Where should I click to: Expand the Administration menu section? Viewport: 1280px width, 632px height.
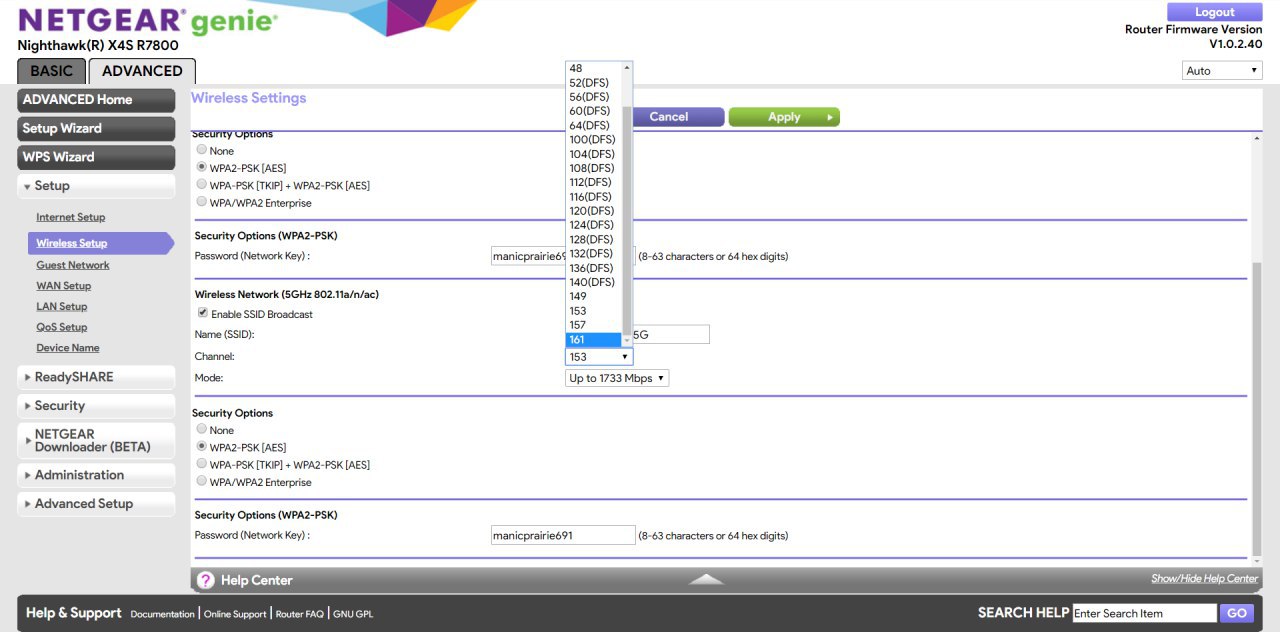point(96,475)
